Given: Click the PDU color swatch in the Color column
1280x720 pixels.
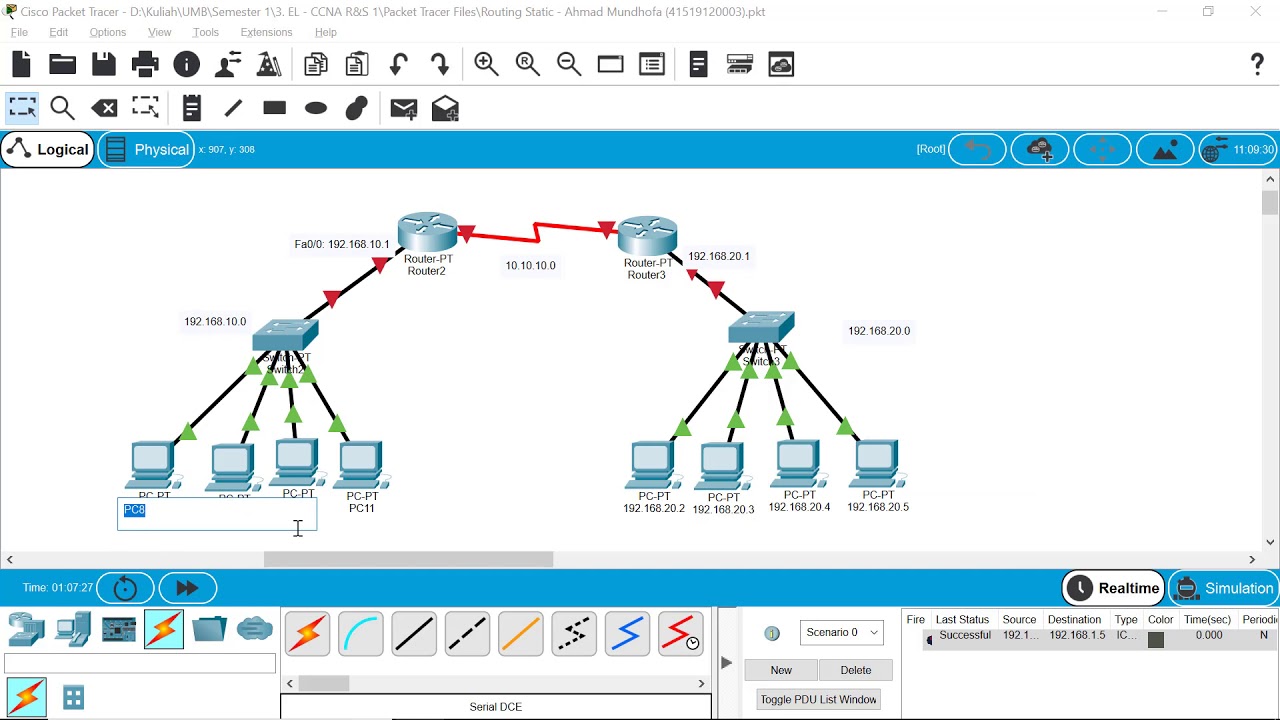Looking at the screenshot, I should pos(1156,640).
